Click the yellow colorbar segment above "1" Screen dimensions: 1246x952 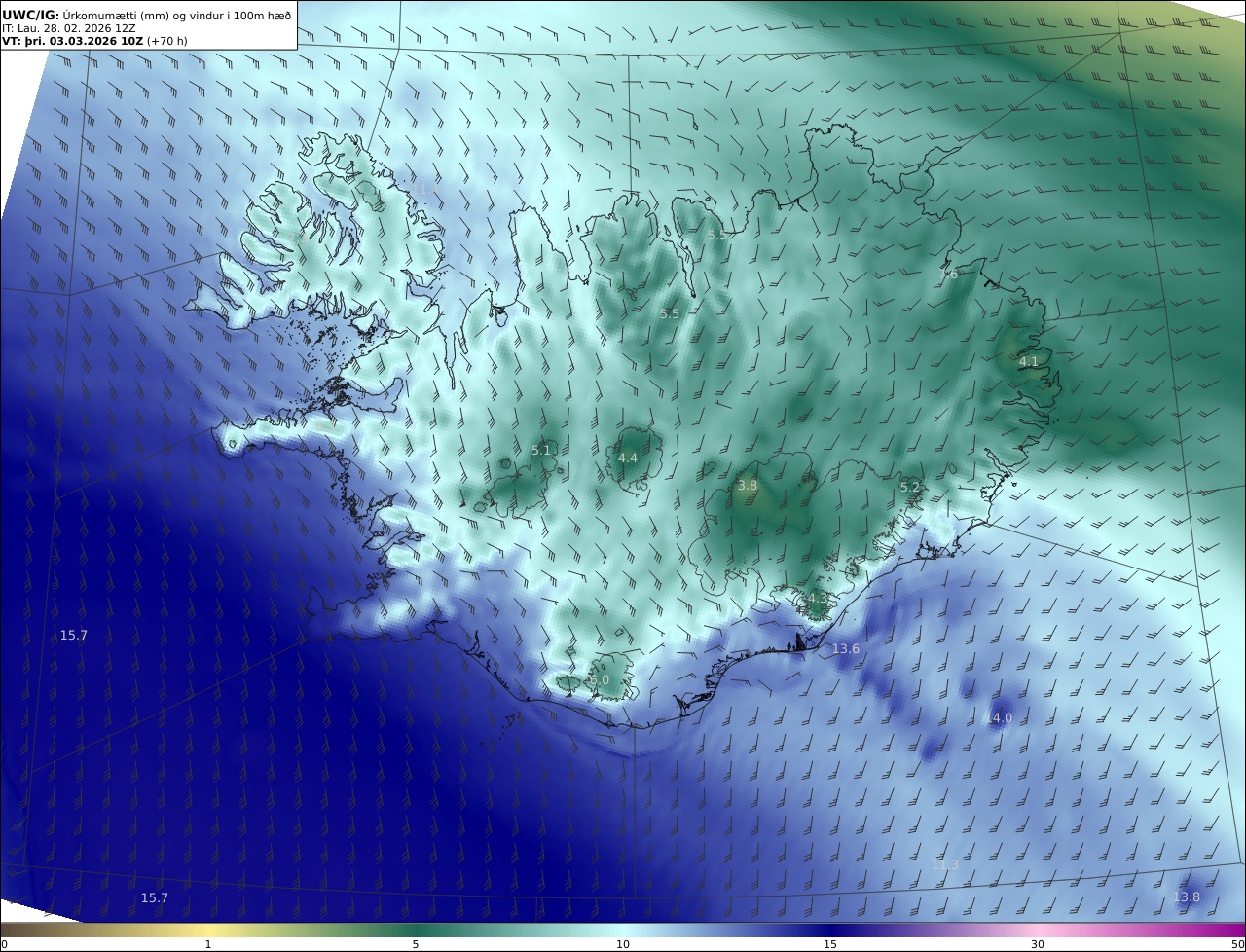tap(208, 930)
